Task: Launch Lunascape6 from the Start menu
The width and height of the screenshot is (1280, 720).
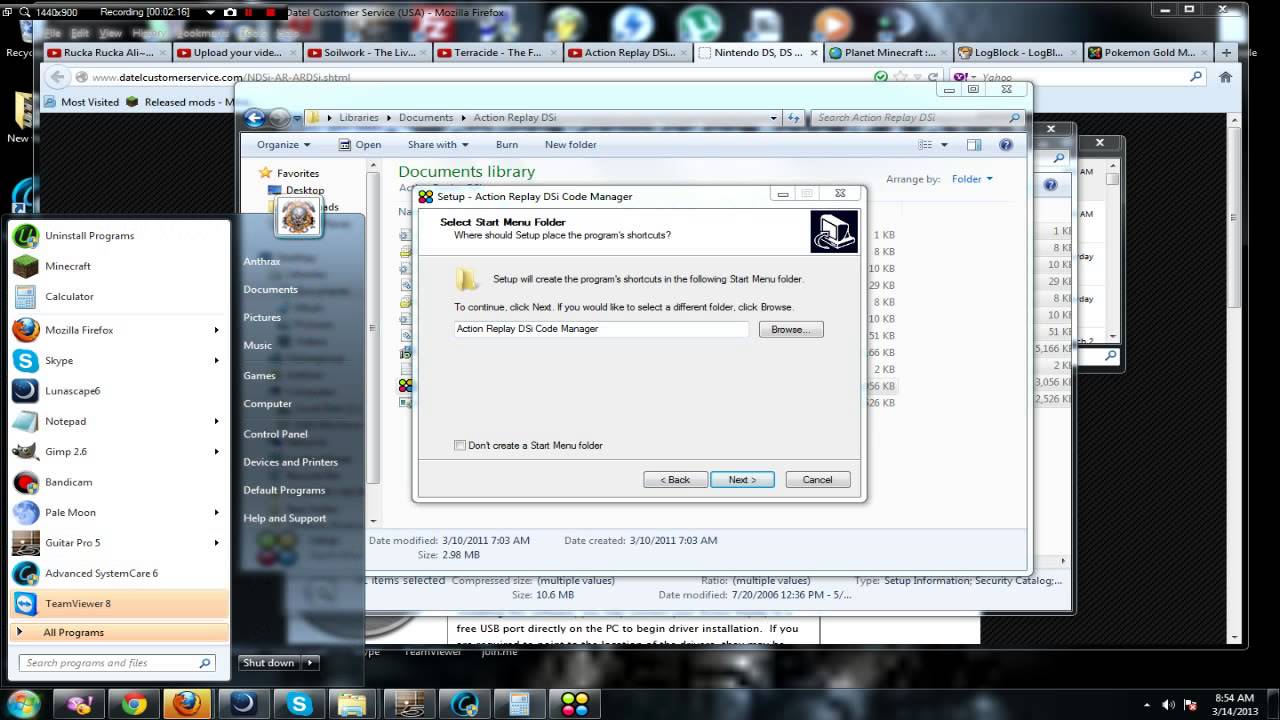Action: tap(118, 391)
